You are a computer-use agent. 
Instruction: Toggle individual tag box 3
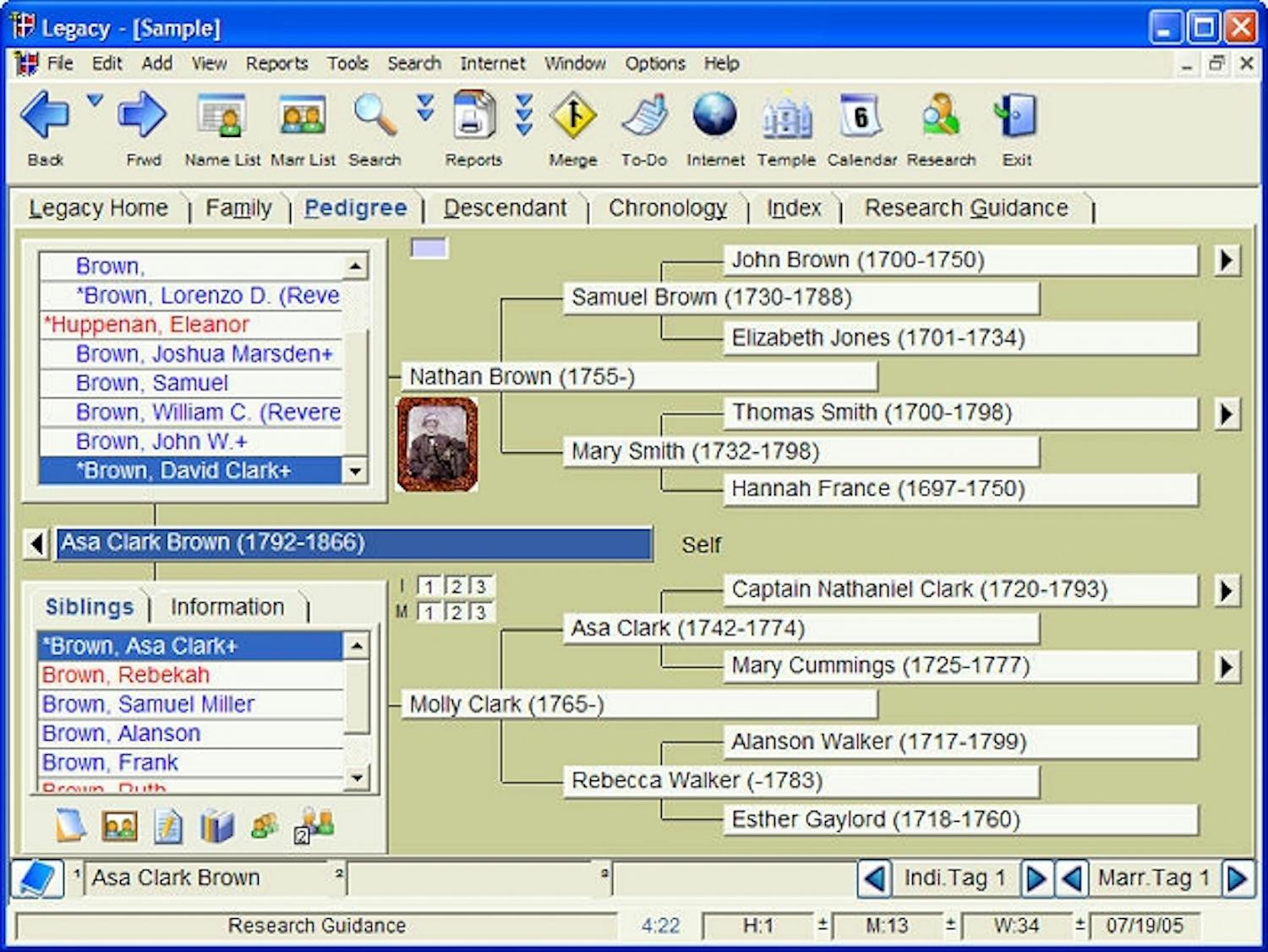tap(481, 587)
